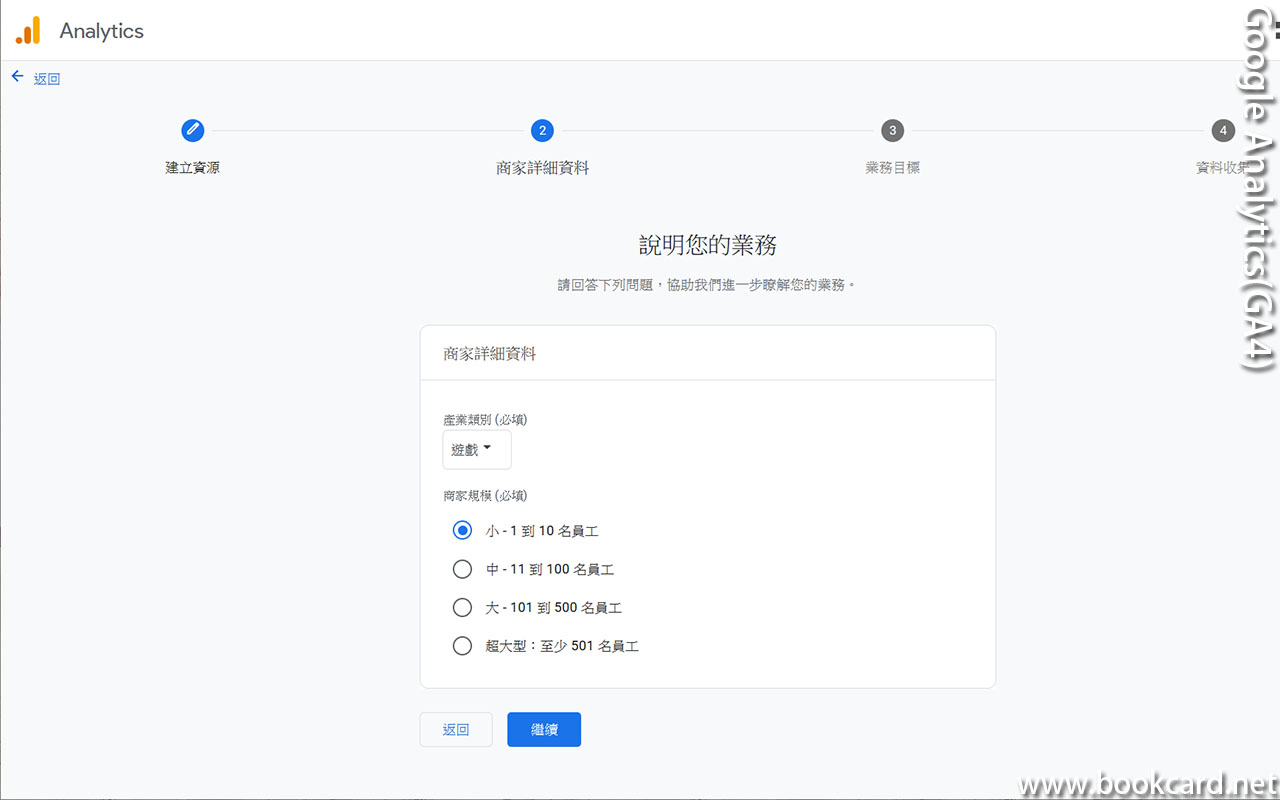
Task: Click the 商家詳細資料 card header
Action: click(489, 352)
